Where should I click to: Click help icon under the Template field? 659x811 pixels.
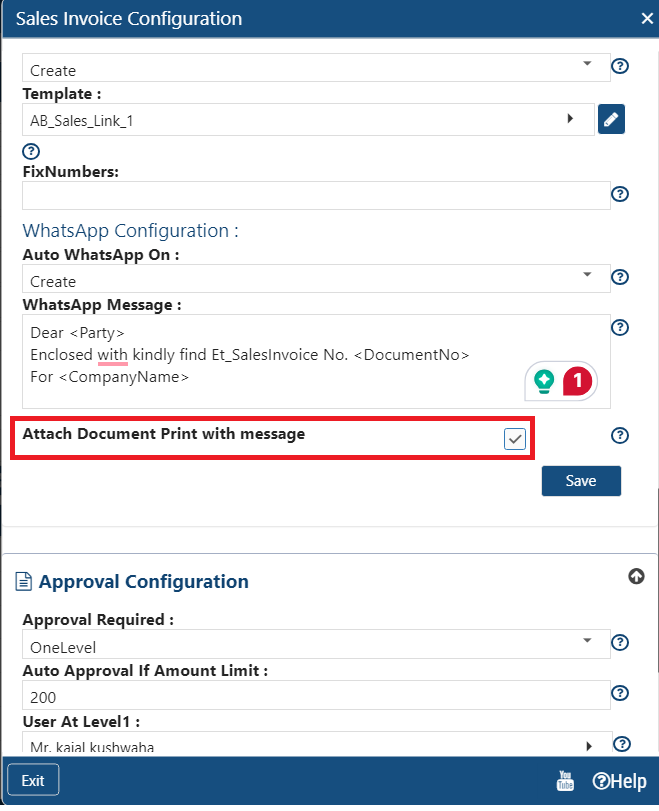pyautogui.click(x=31, y=152)
